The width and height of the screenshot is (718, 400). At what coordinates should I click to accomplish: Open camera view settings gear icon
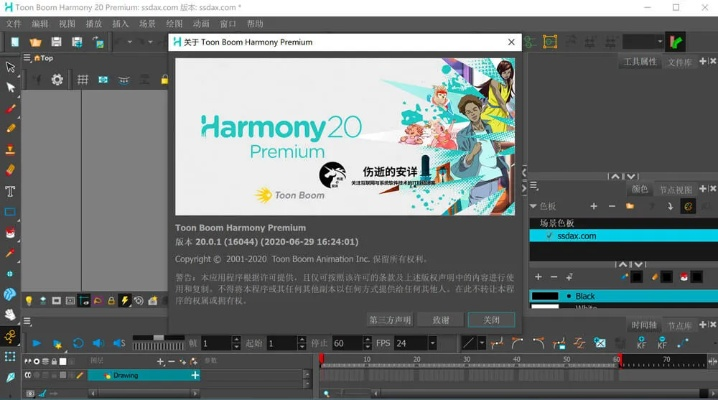[57, 80]
